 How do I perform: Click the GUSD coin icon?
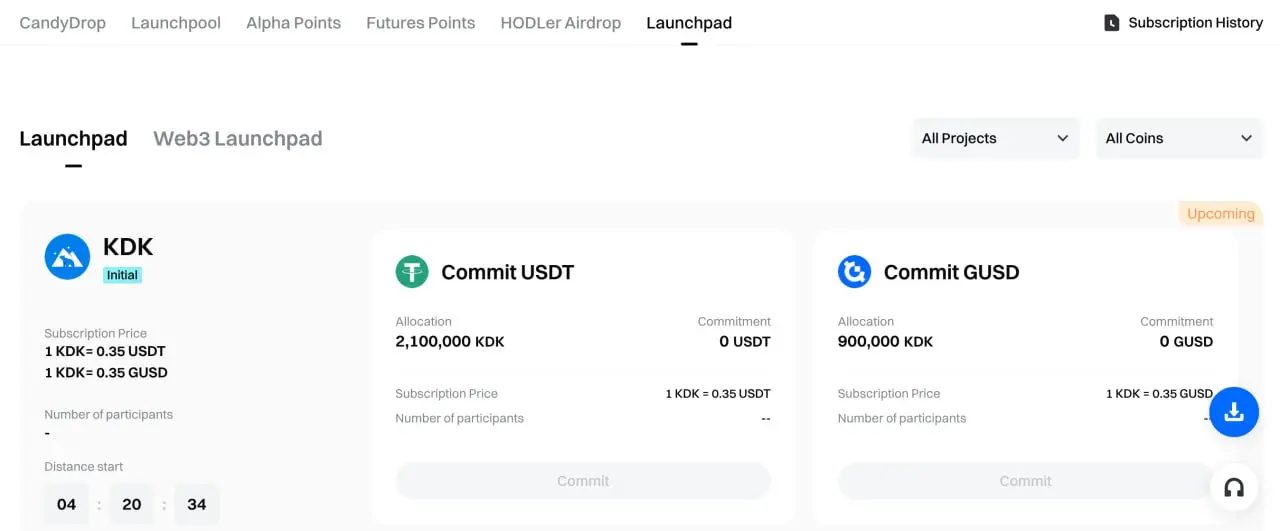pyautogui.click(x=854, y=272)
